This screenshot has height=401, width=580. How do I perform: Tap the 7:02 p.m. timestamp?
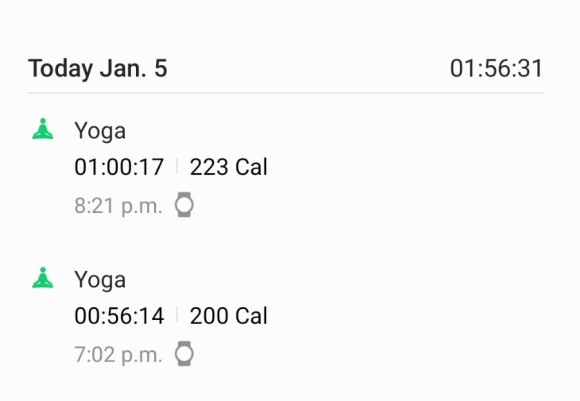click(x=118, y=355)
